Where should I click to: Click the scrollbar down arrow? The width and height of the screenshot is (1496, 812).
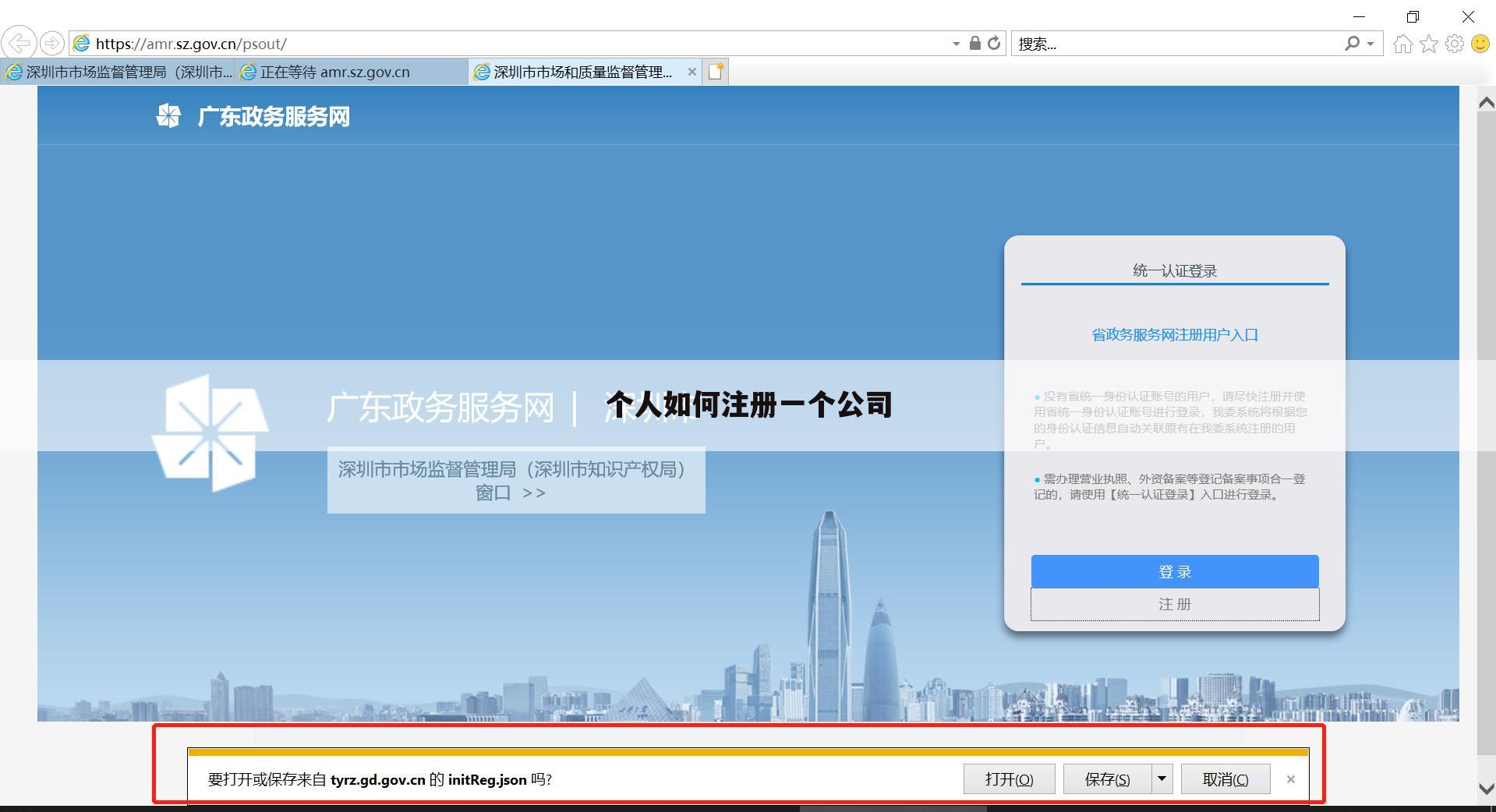point(1486,788)
